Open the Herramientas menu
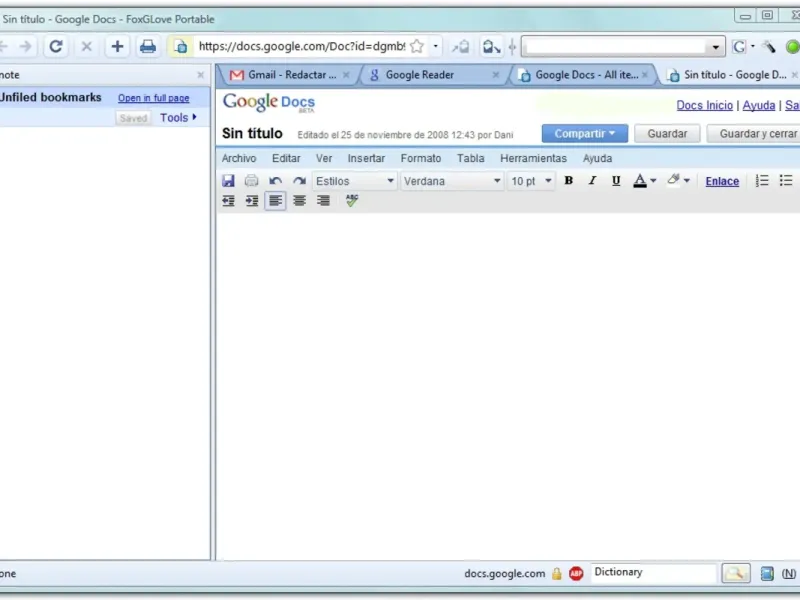Image resolution: width=800 pixels, height=600 pixels. (534, 159)
